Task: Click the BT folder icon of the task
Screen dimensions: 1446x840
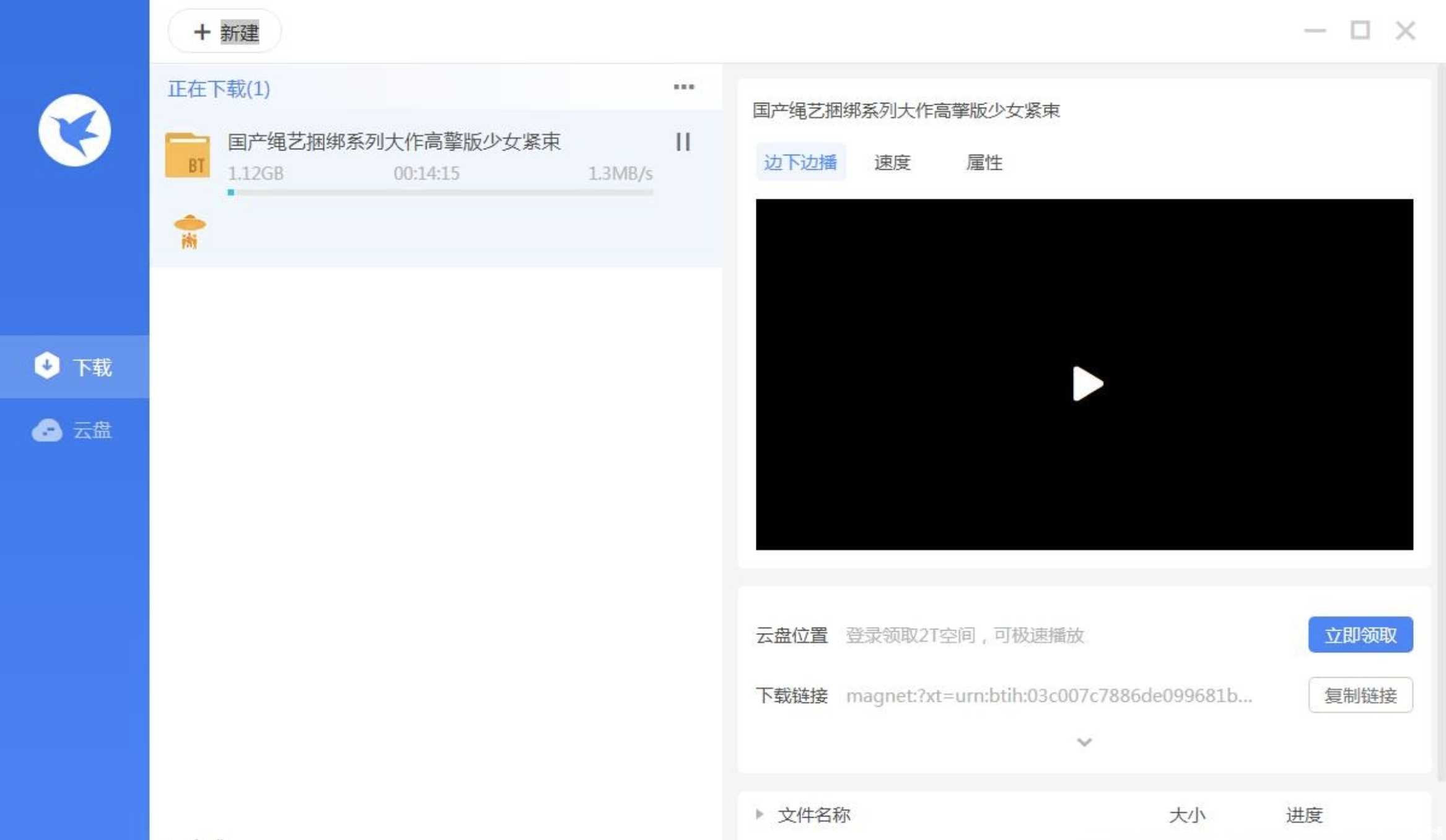Action: (x=188, y=155)
